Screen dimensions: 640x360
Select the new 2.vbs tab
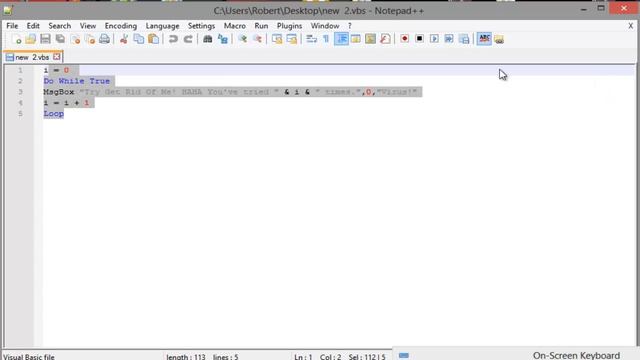point(32,57)
